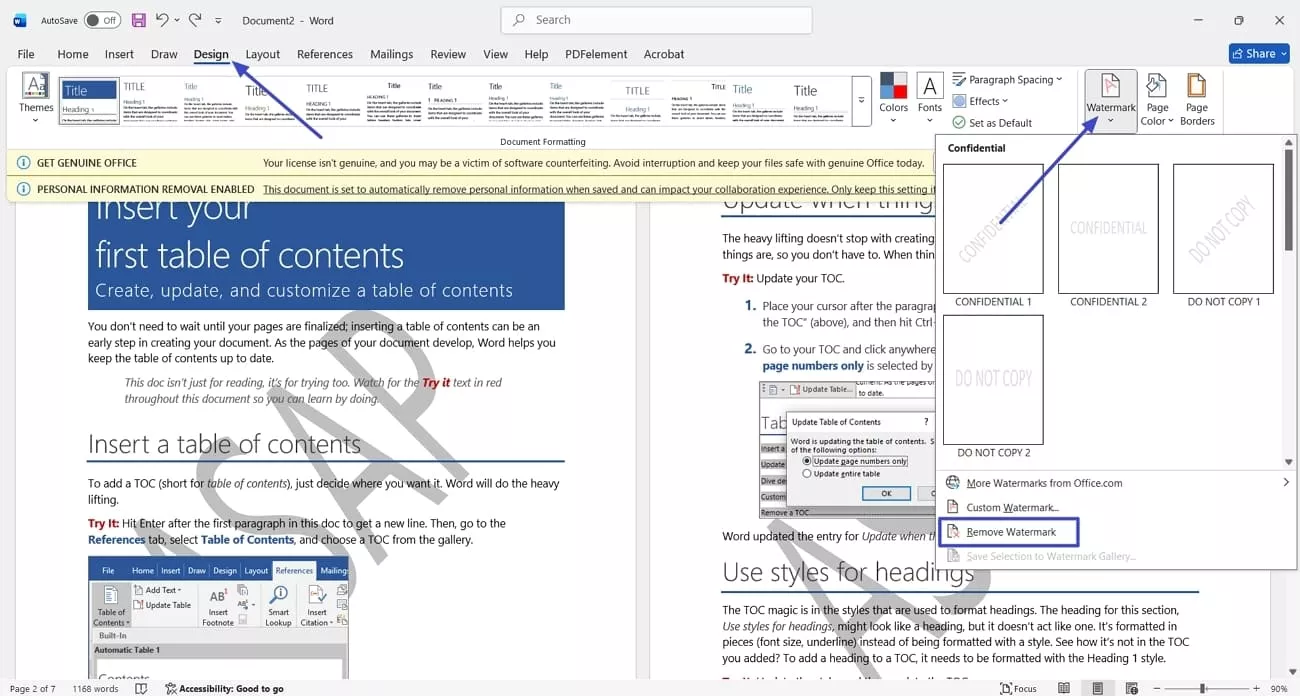Screen dimensions: 1300x696
Task: Click Set as Default formatting
Action: [1001, 122]
